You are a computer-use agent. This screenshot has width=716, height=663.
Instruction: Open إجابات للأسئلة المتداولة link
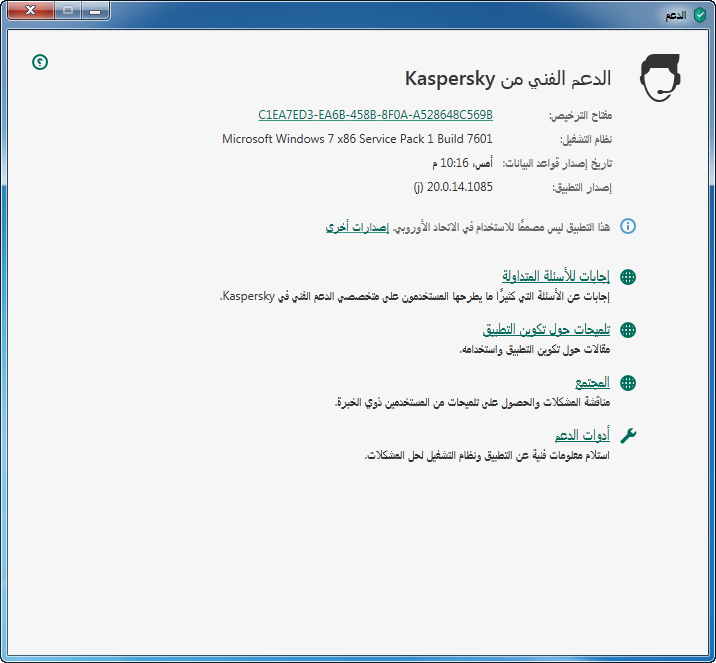(x=556, y=276)
